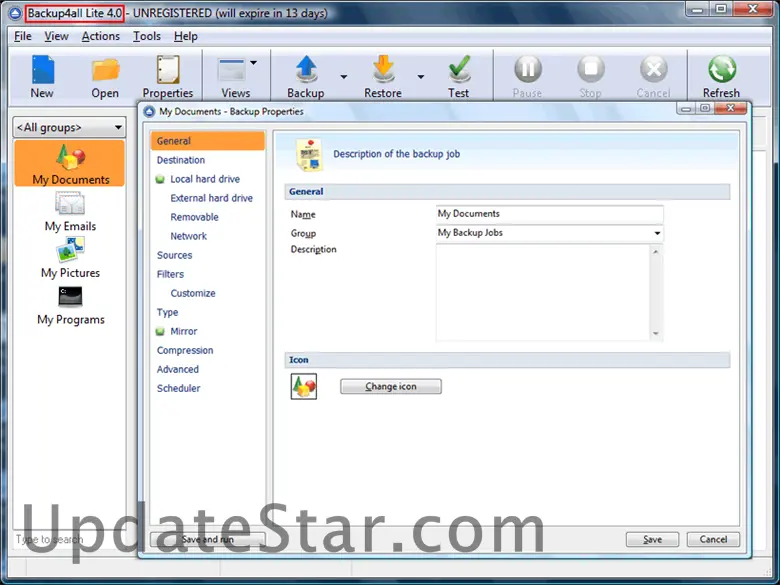Open the Help menu
The width and height of the screenshot is (780, 585).
pyautogui.click(x=186, y=36)
